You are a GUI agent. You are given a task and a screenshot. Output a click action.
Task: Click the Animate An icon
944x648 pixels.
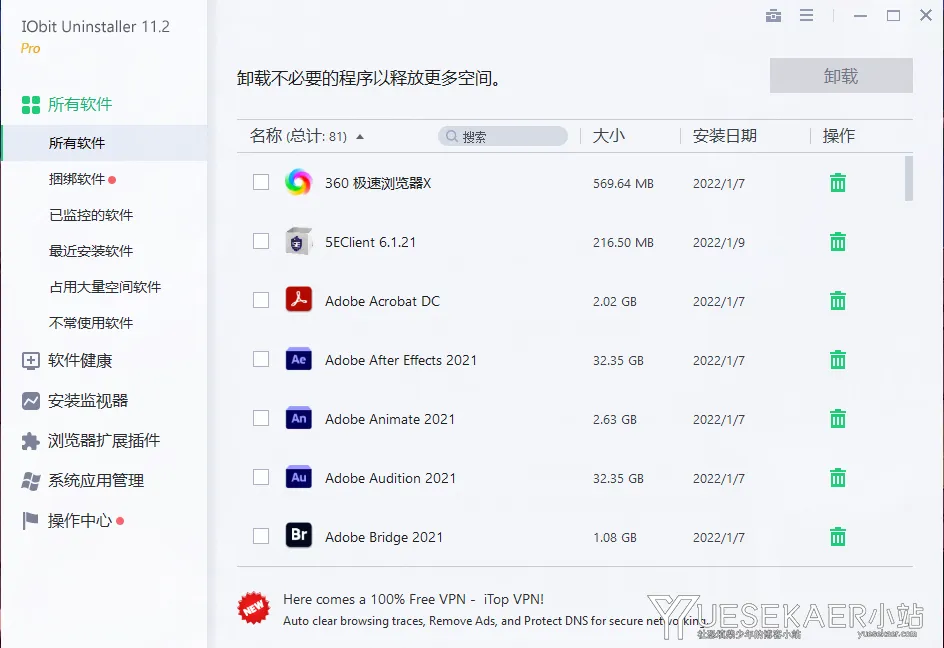pos(298,418)
